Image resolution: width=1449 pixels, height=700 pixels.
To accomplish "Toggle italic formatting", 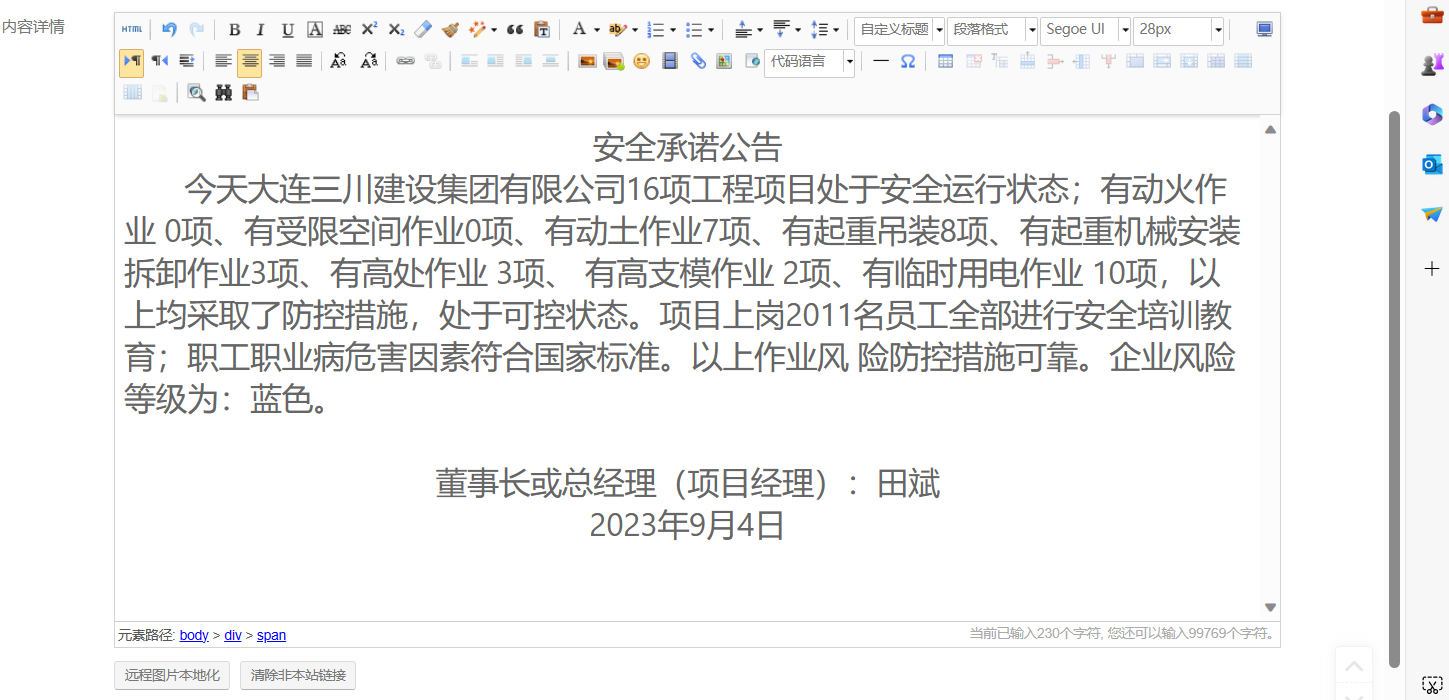I will pos(261,30).
